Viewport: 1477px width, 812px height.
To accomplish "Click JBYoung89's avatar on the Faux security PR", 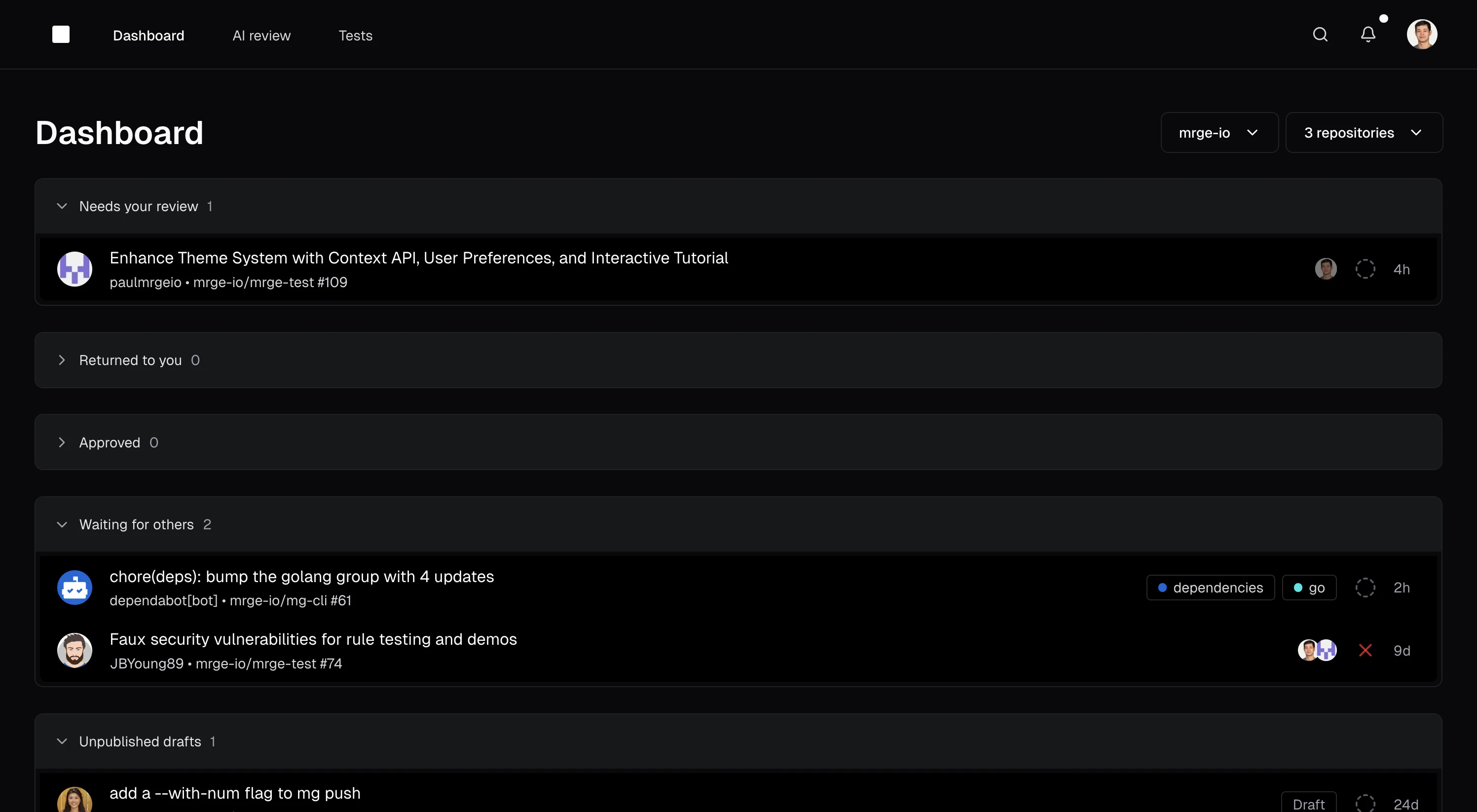I will [74, 650].
